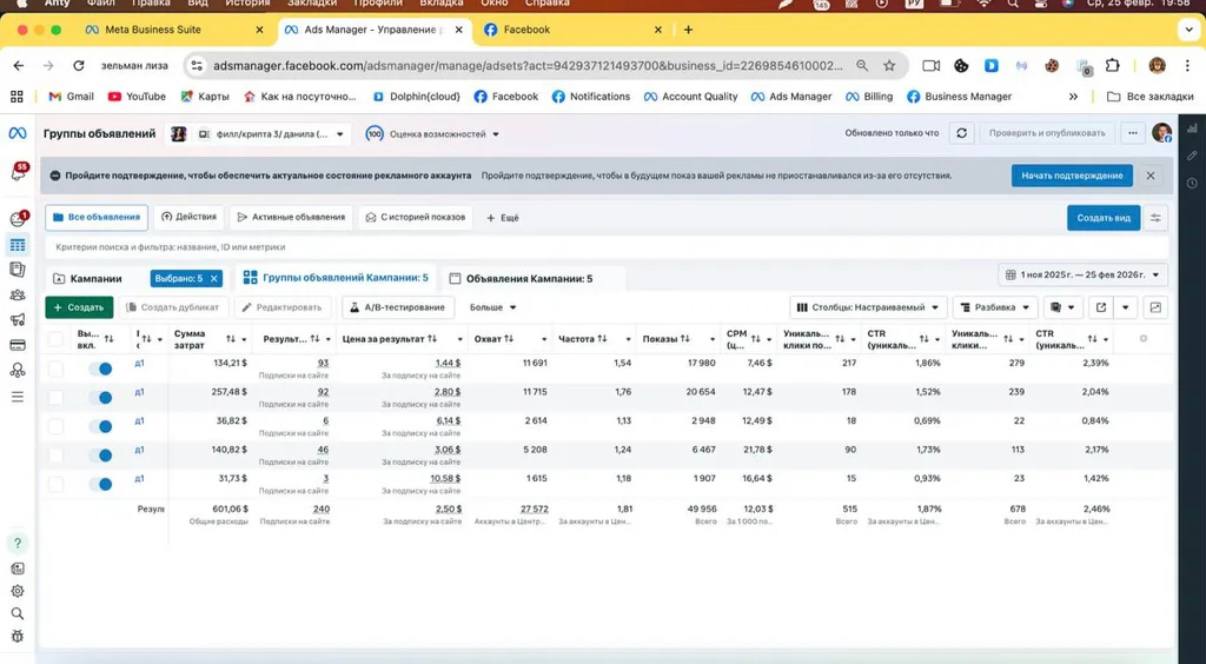Expand the 'Столбцы: Настраиваемый' columns dropdown
1206x664 pixels.
click(x=867, y=308)
